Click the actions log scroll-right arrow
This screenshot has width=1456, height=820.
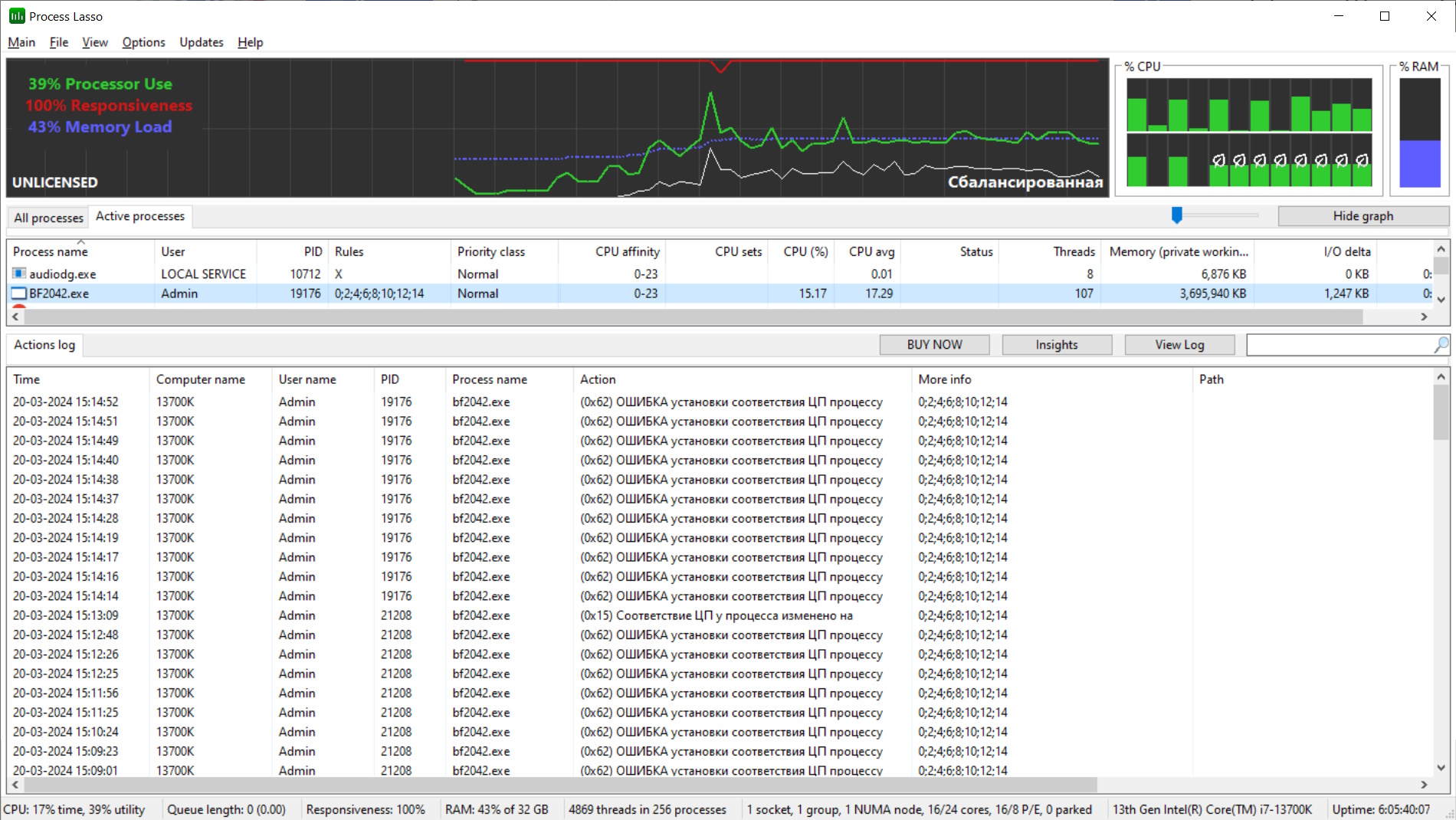pyautogui.click(x=1424, y=785)
